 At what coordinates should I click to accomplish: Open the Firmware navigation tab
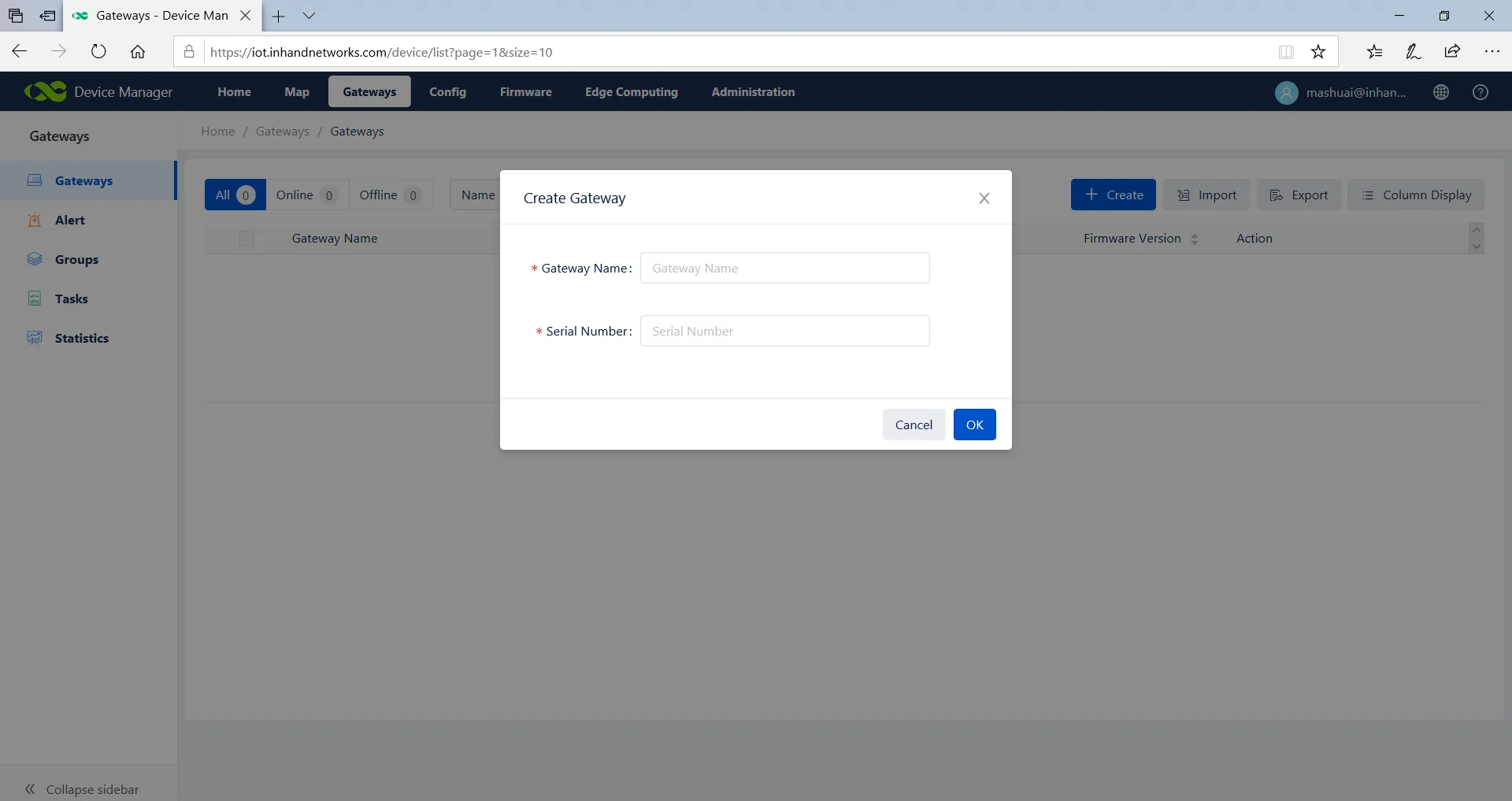pyautogui.click(x=525, y=91)
